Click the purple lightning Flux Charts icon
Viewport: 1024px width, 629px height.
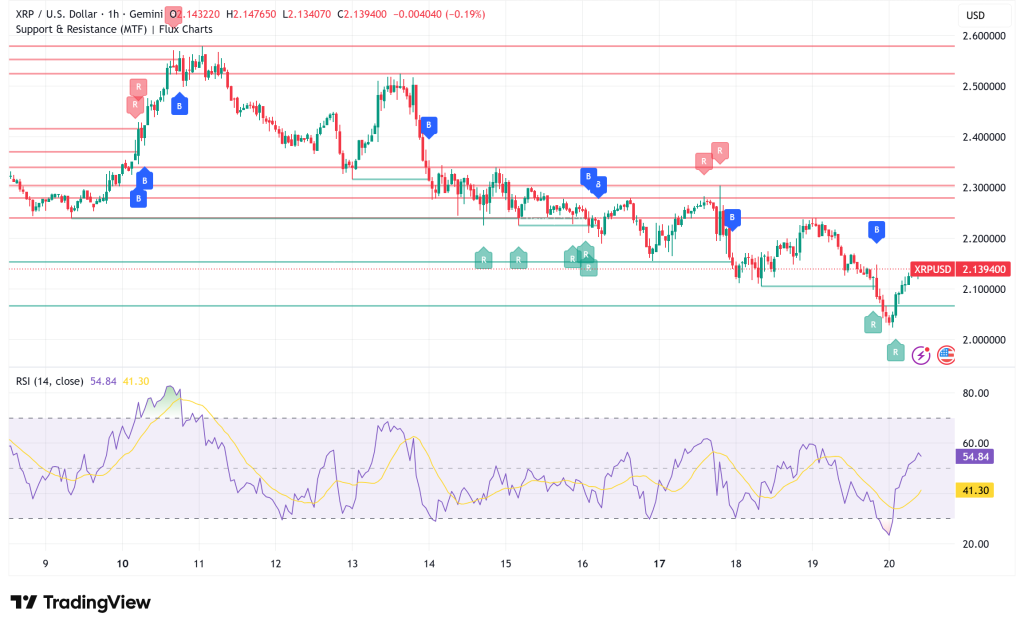(x=920, y=355)
